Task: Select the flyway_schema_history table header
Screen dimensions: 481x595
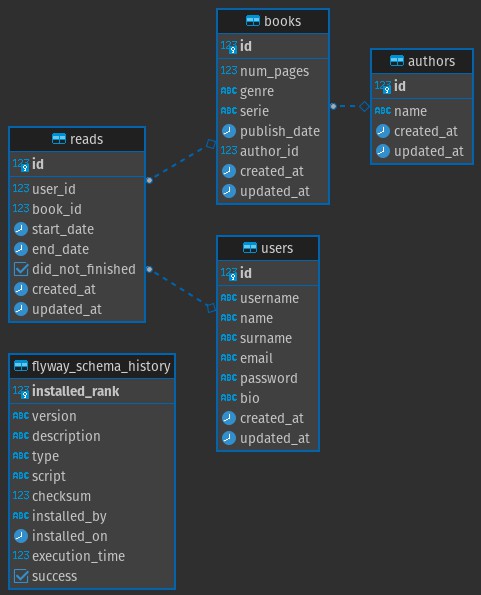Action: pos(92,366)
